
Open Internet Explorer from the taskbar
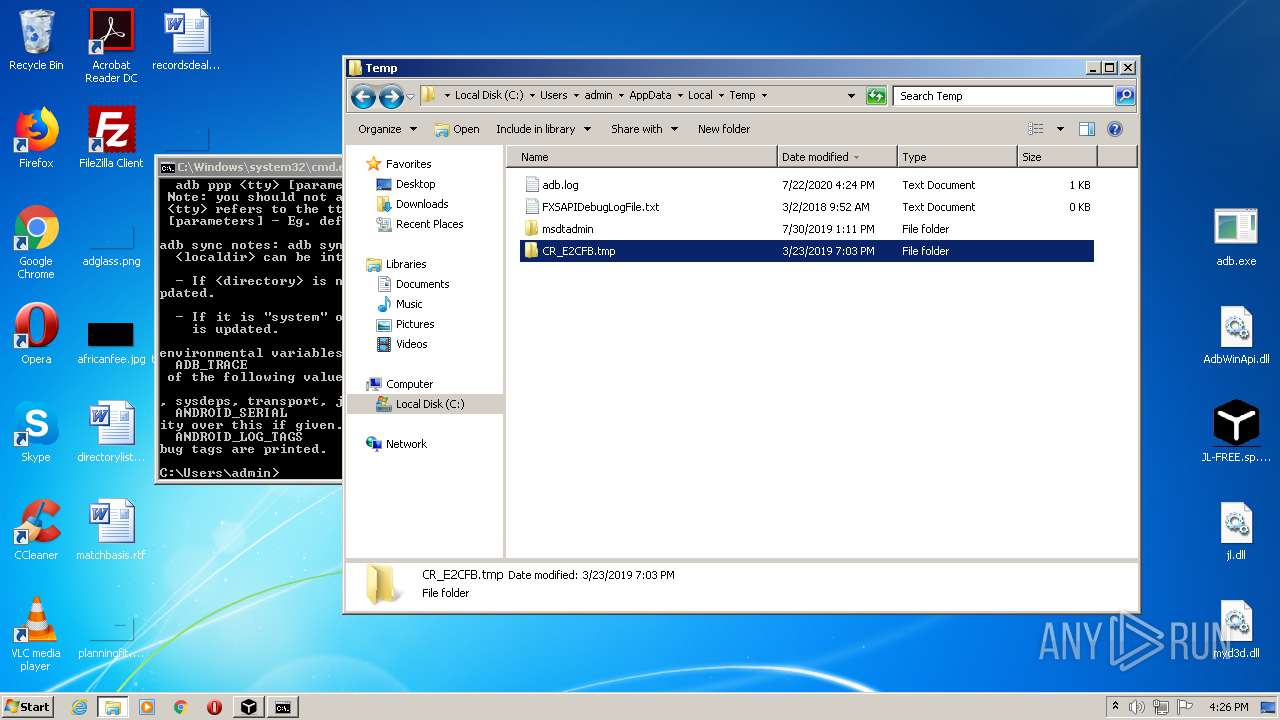[79, 707]
